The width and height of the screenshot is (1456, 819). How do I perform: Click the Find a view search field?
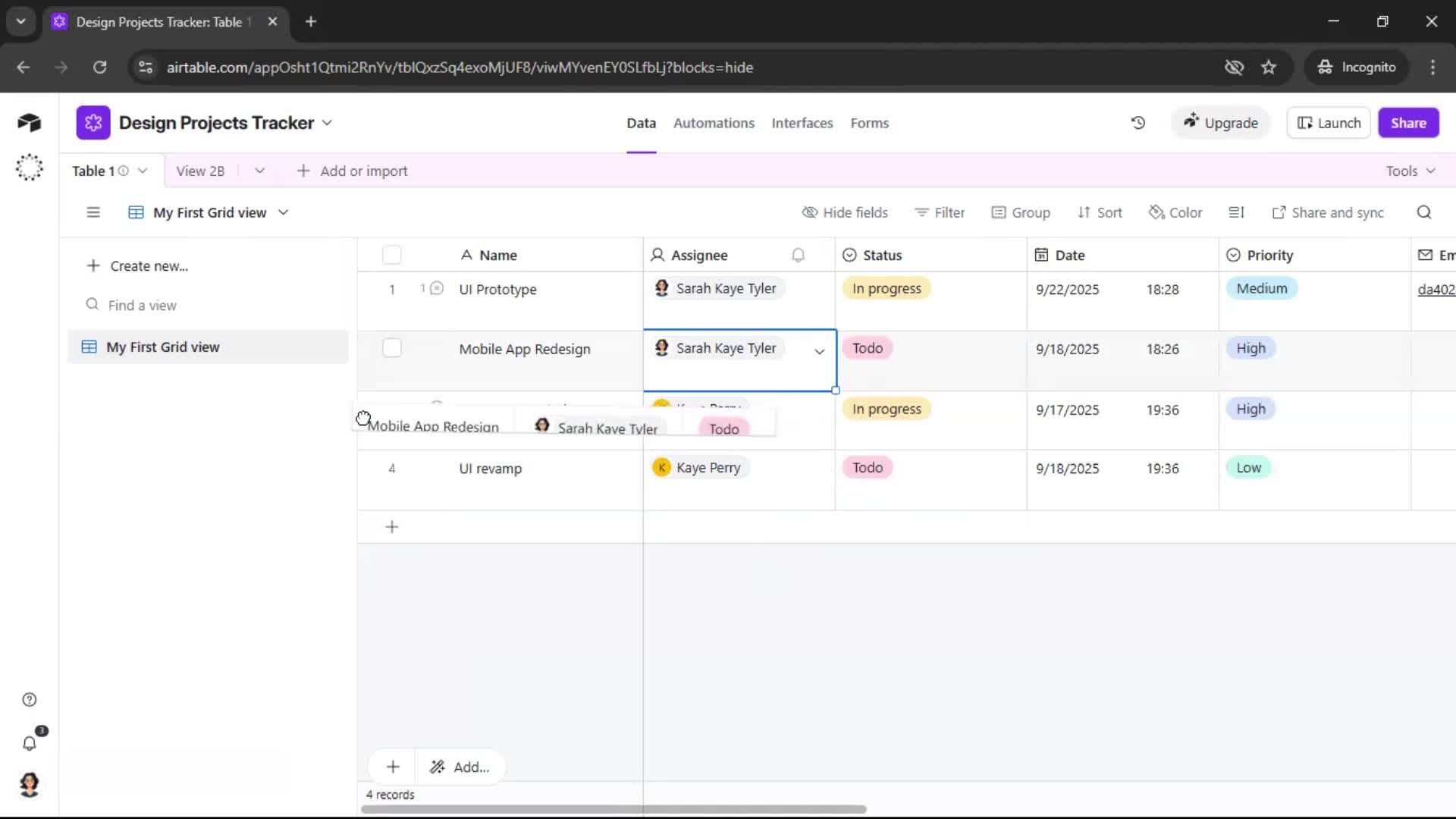point(208,306)
